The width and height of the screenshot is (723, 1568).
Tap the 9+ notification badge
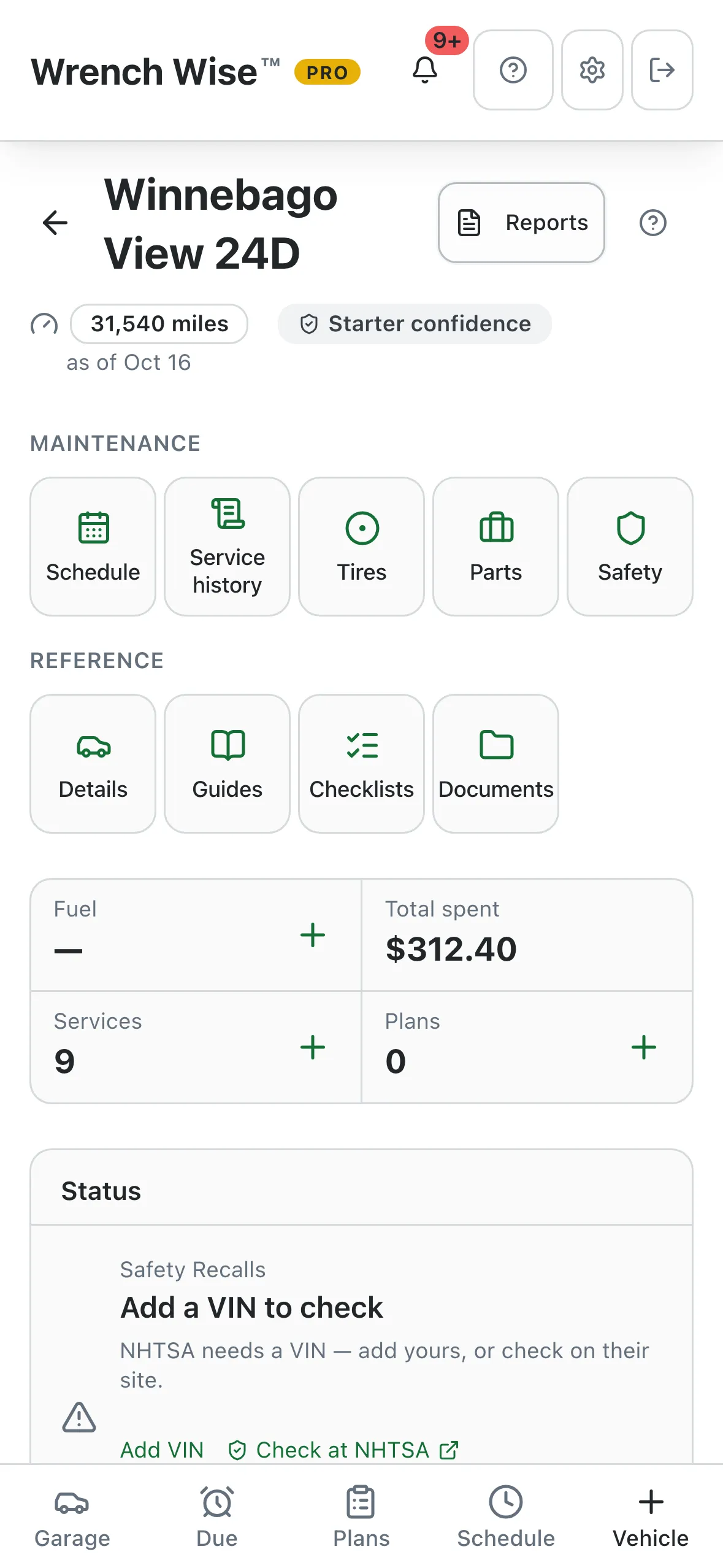point(447,40)
